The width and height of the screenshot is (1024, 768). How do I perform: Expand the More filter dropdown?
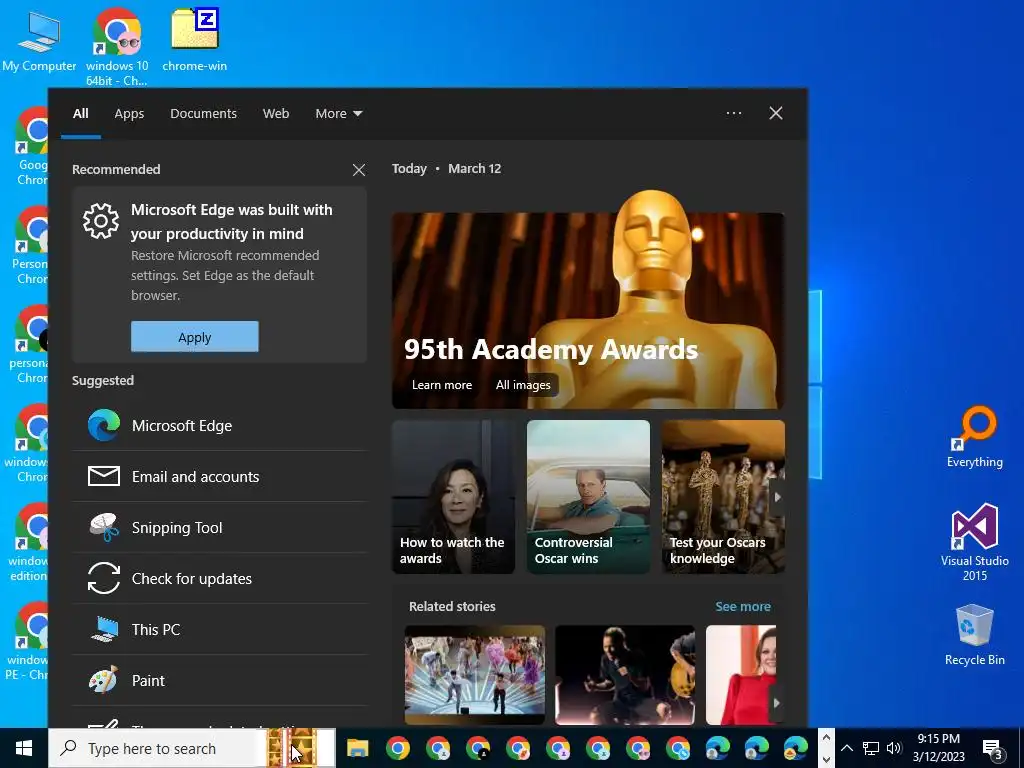pos(338,114)
